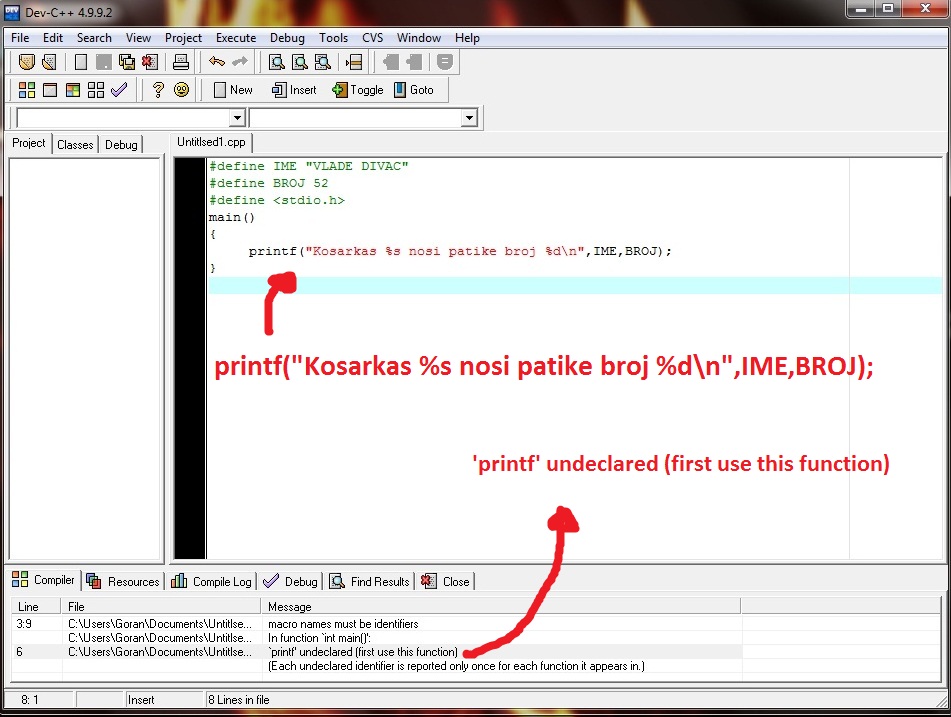Viewport: 951px width, 717px height.
Task: Click the "#define <stdio.h>" code line
Action: click(277, 200)
